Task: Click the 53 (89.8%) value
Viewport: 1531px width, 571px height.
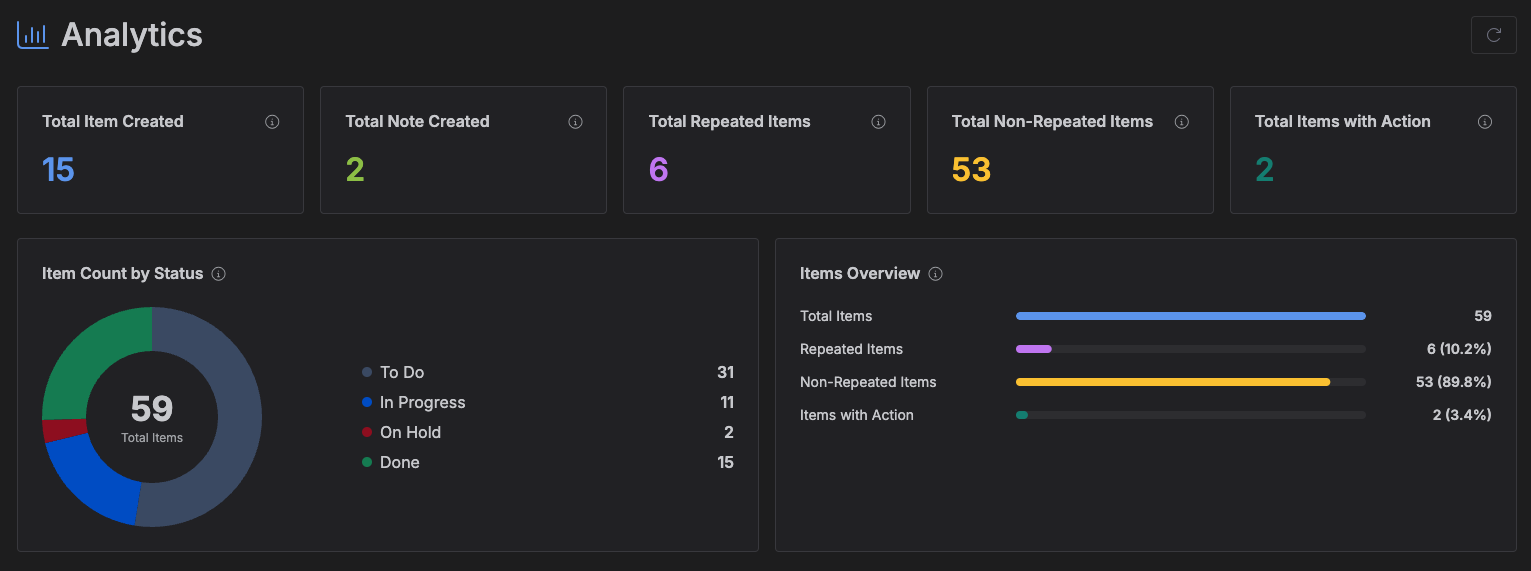Action: click(1455, 382)
